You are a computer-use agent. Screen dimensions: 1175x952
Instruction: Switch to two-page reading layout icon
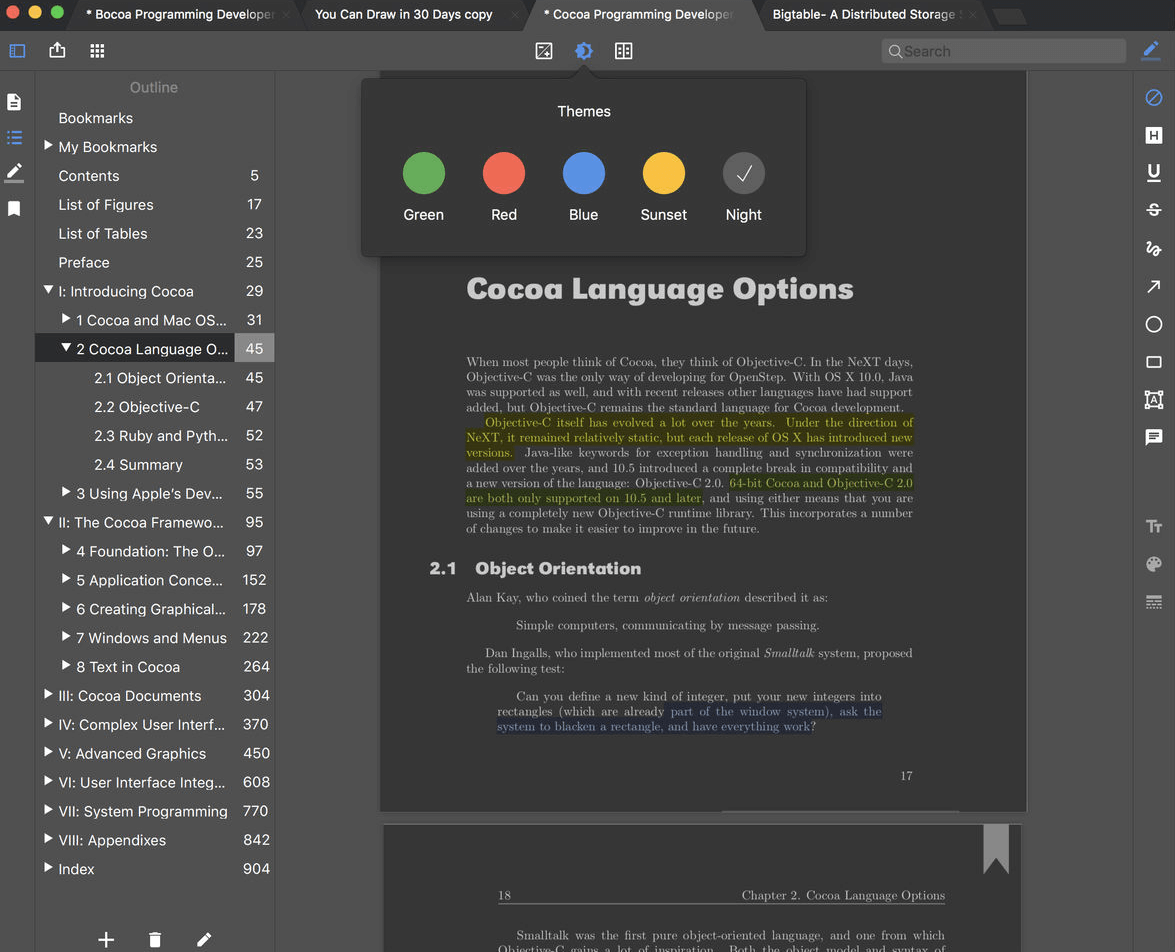click(623, 51)
